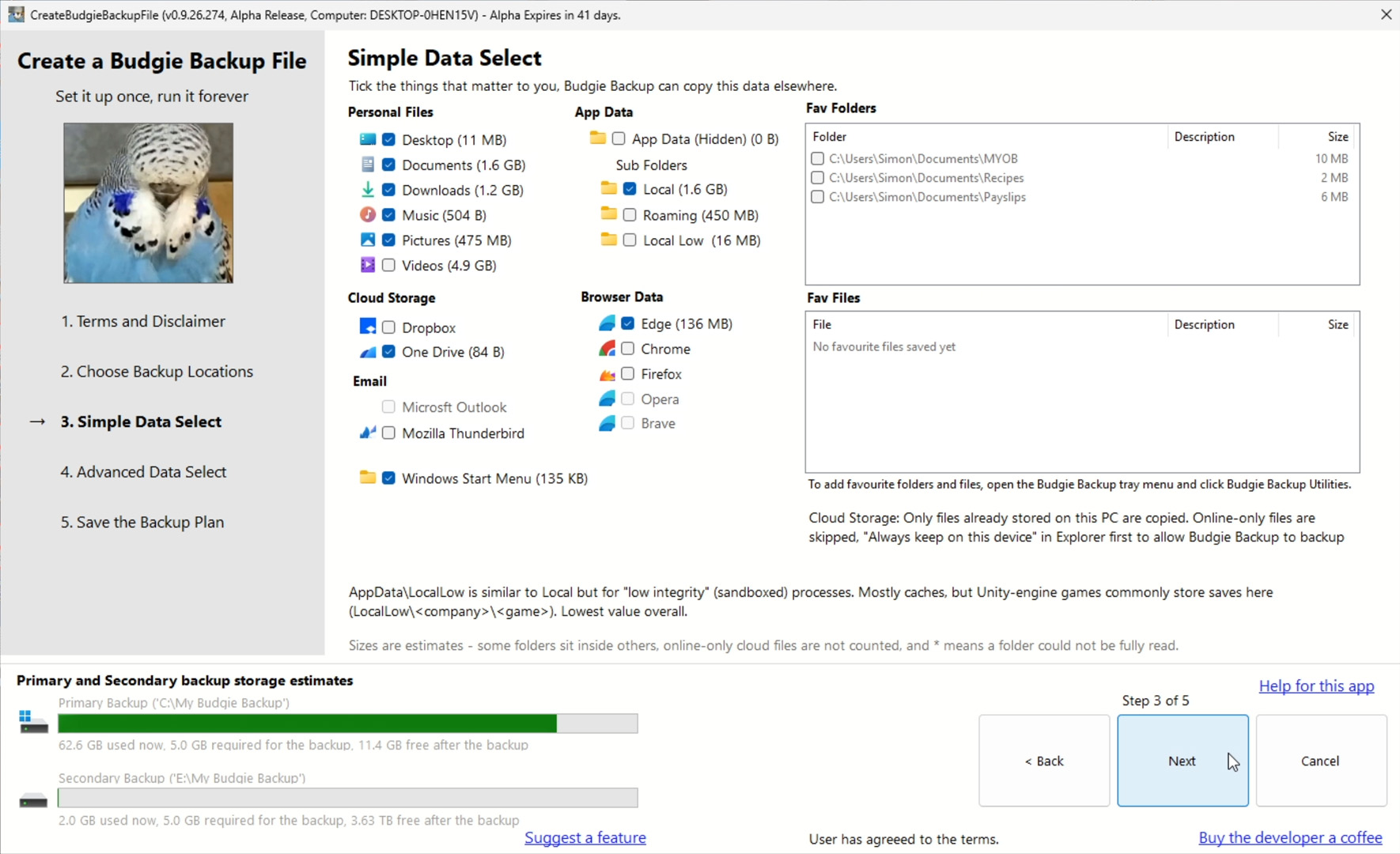Click the Music disc icon
Screen dimensions: 1400x854
click(x=368, y=214)
